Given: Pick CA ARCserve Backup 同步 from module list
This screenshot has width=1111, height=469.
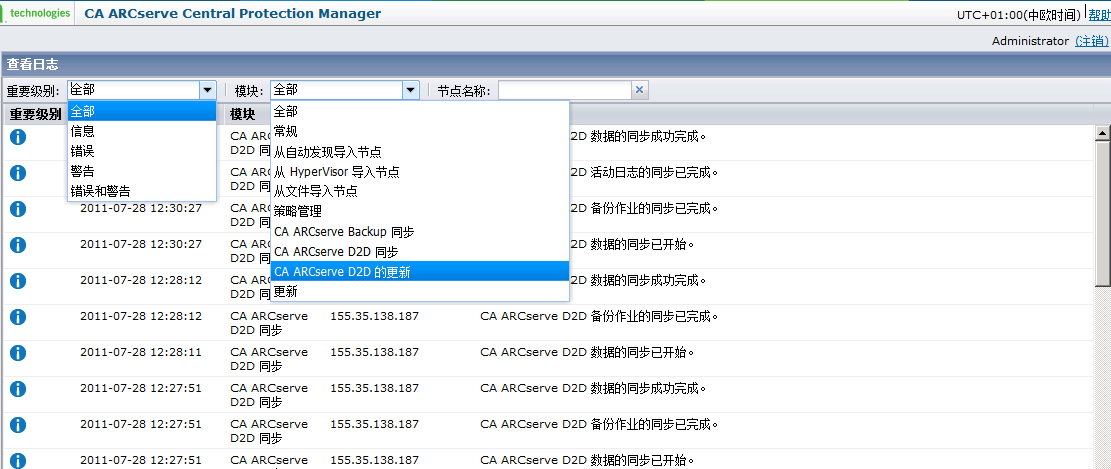Looking at the screenshot, I should coord(343,231).
